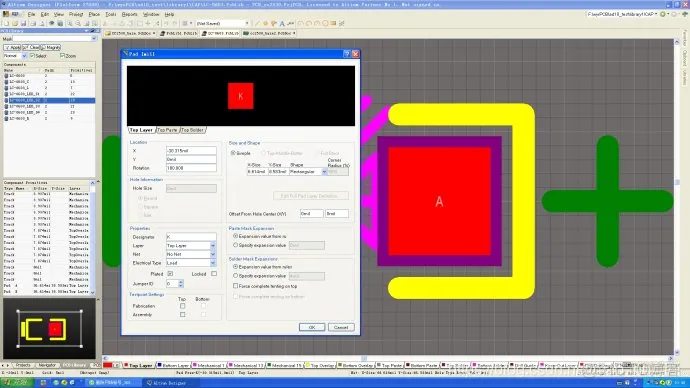Click the red current layer color swatch
Viewport: 690px width, 388px height.
(x=108, y=365)
